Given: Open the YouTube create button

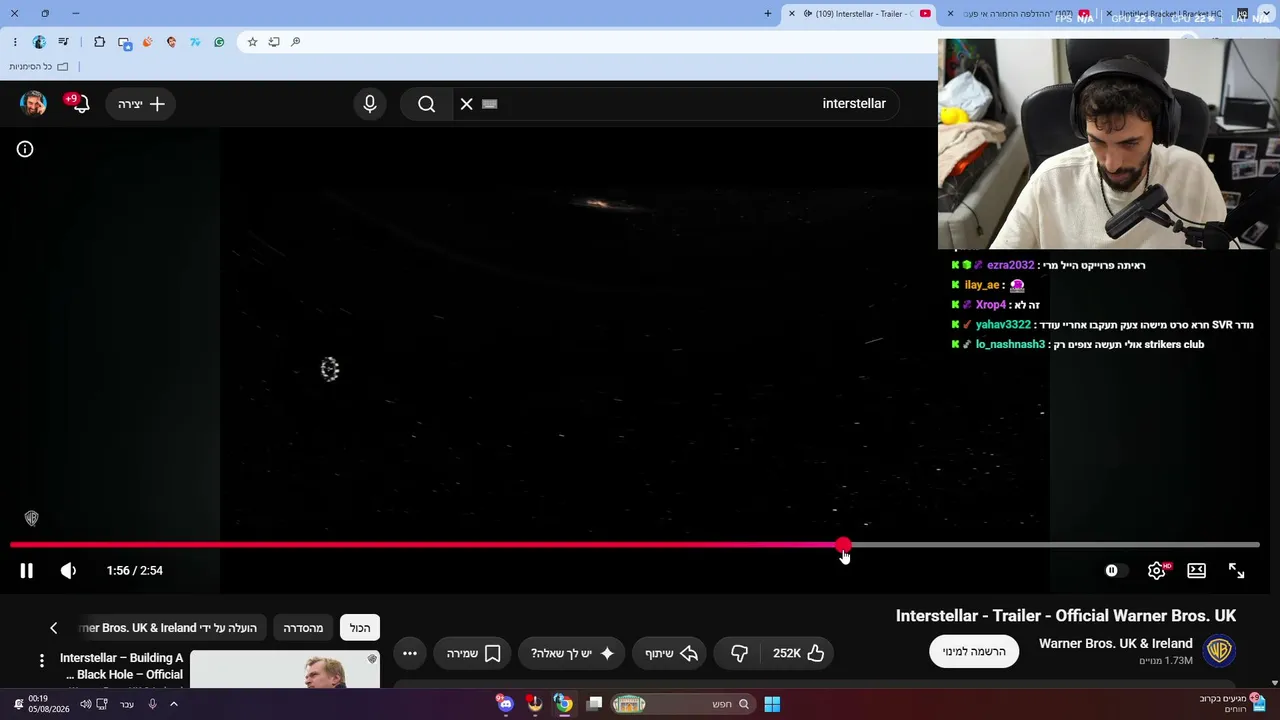Looking at the screenshot, I should [x=141, y=104].
